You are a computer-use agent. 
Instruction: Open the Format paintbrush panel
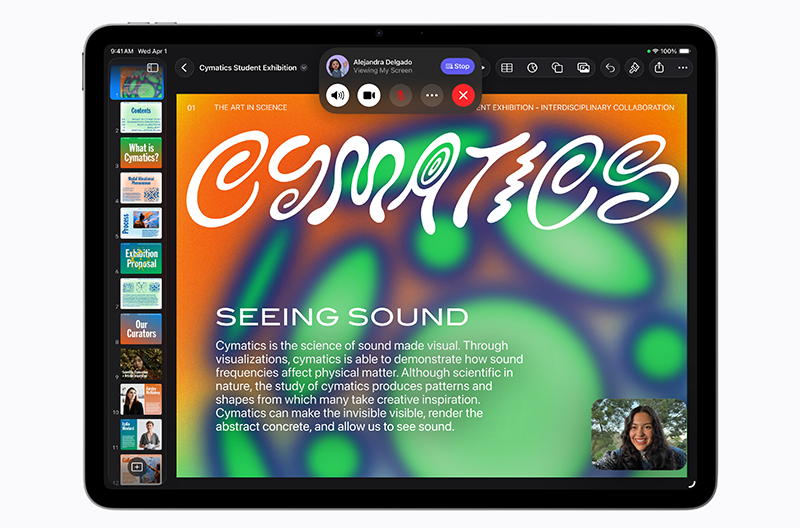[x=634, y=68]
